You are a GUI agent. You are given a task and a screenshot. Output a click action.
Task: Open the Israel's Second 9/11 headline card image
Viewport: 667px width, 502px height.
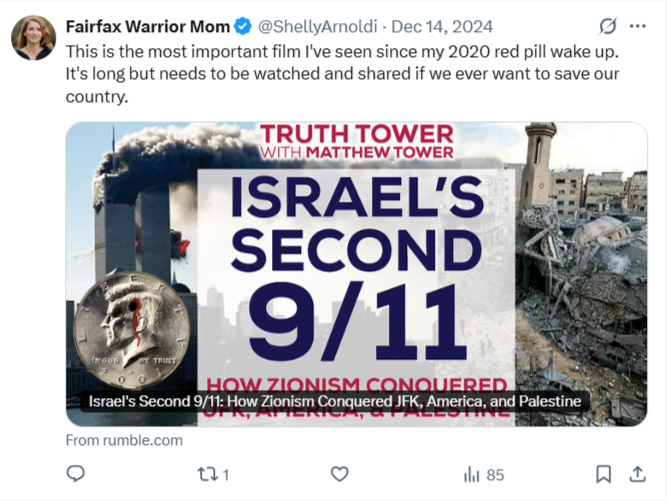pyautogui.click(x=356, y=274)
